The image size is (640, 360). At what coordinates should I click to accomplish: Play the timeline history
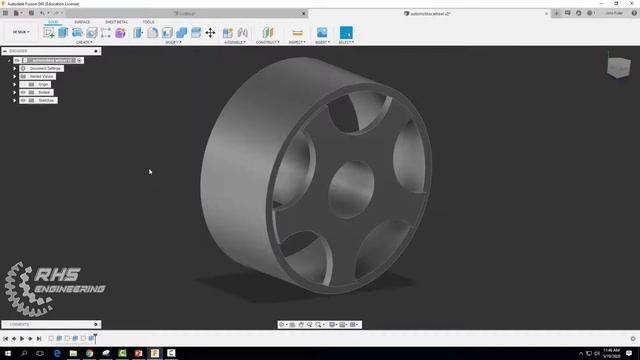pyautogui.click(x=22, y=338)
